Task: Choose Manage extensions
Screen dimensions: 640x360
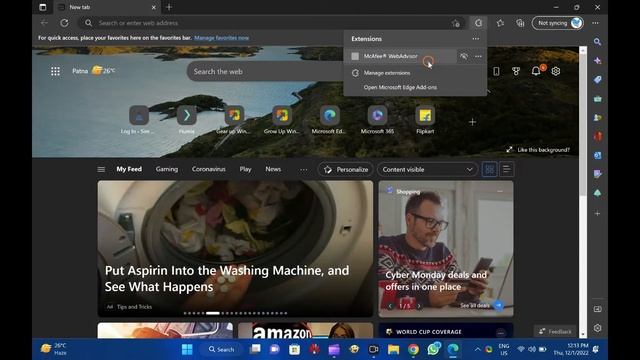Action: pos(387,73)
